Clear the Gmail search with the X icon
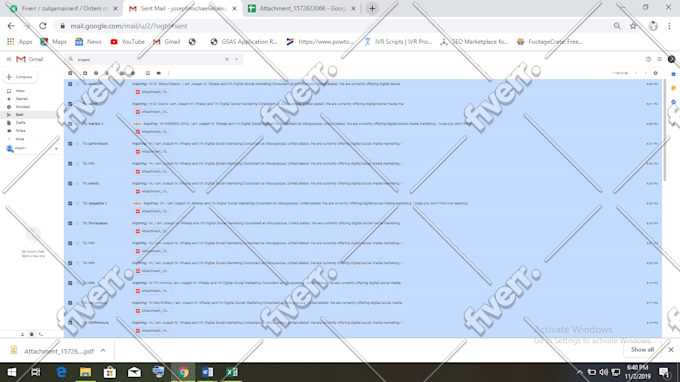 pos(227,59)
